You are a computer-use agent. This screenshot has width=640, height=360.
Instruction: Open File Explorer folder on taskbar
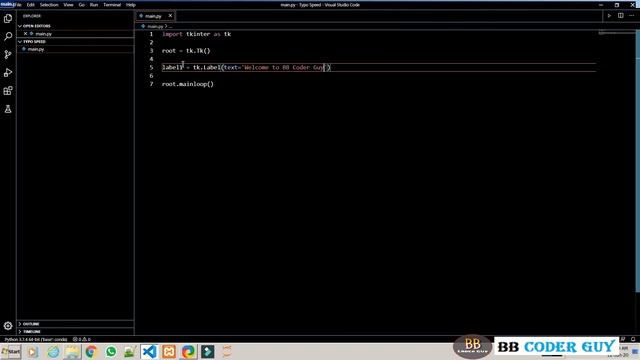[x=72, y=351]
